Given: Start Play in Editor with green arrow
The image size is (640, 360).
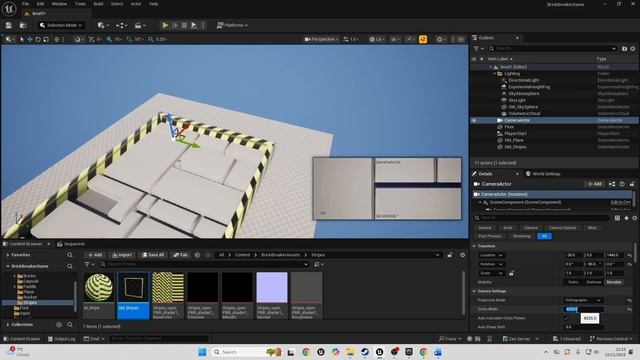Looking at the screenshot, I should tap(165, 25).
